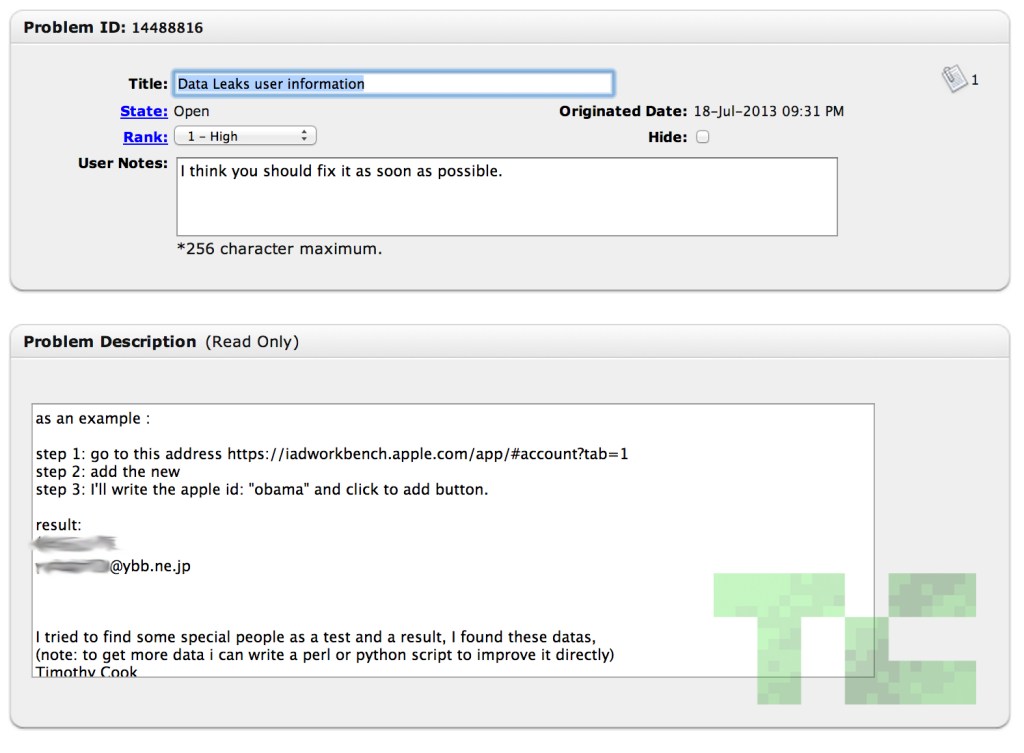Click the blurred name under result
Image resolution: width=1024 pixels, height=753 pixels.
click(x=76, y=543)
